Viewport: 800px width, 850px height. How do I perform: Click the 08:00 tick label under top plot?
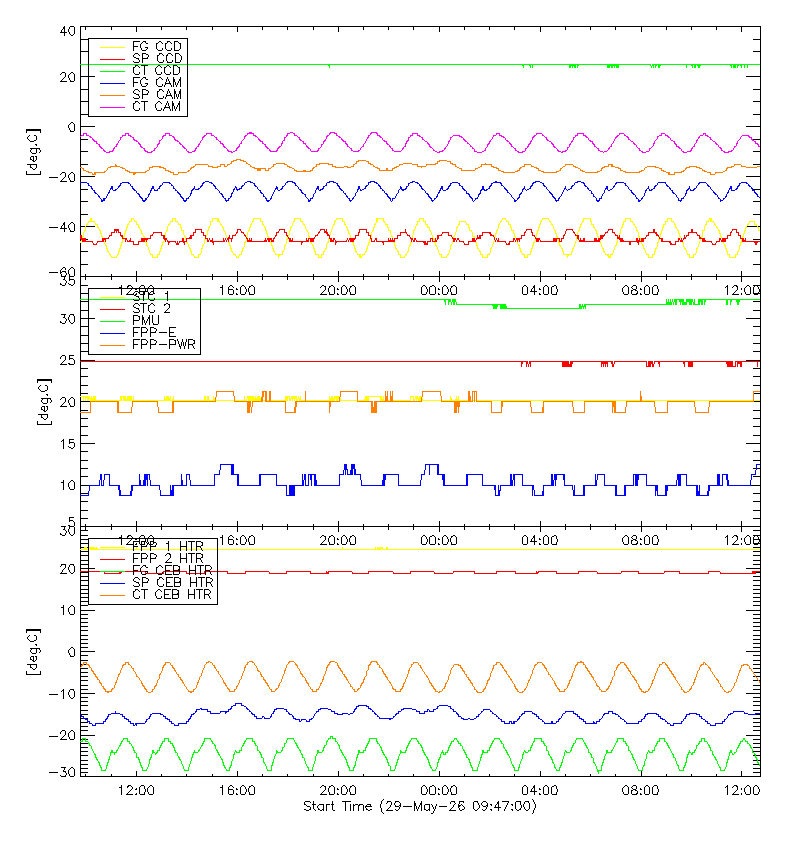coord(641,291)
